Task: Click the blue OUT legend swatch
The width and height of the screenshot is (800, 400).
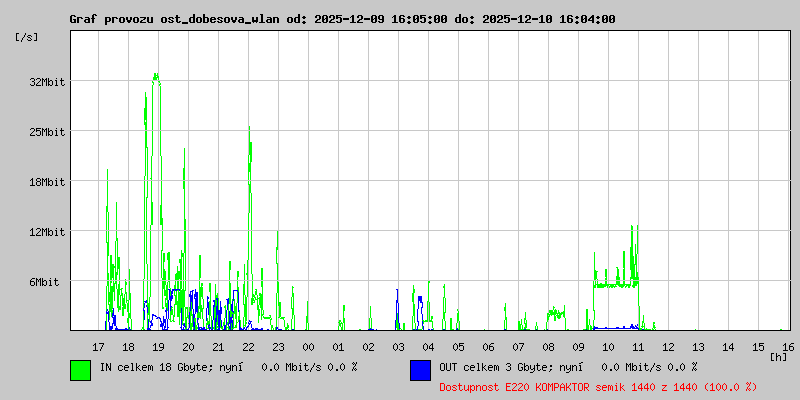Action: pyautogui.click(x=420, y=369)
